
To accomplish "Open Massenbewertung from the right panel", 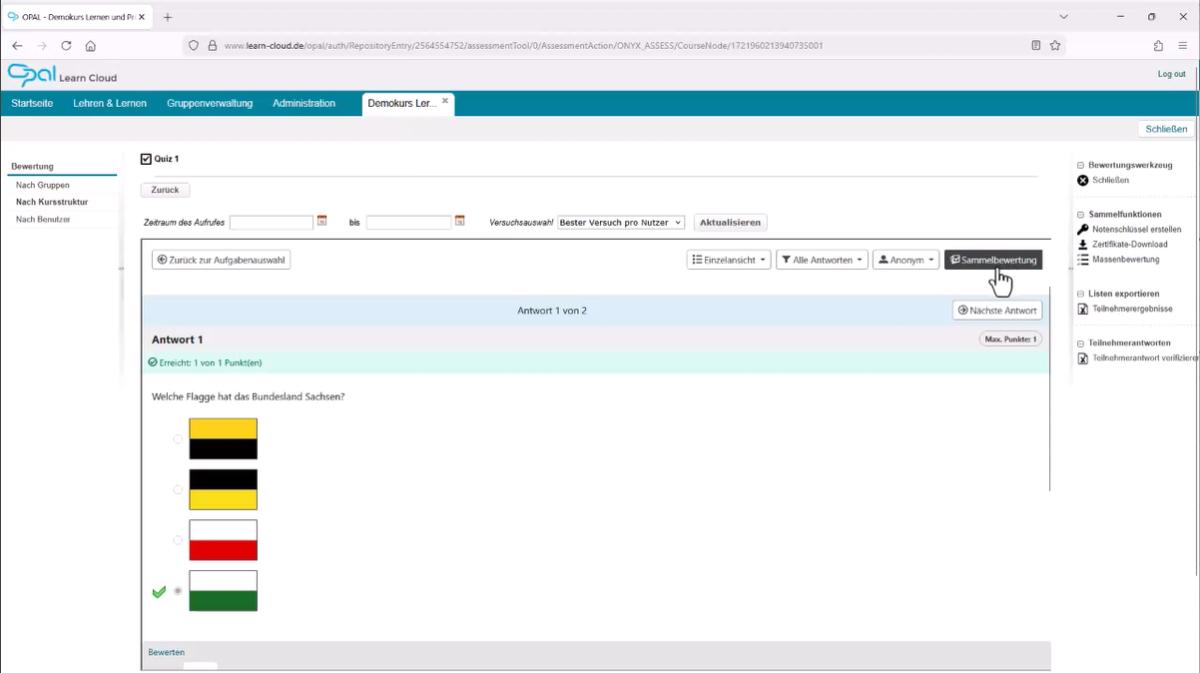I will (x=1125, y=259).
